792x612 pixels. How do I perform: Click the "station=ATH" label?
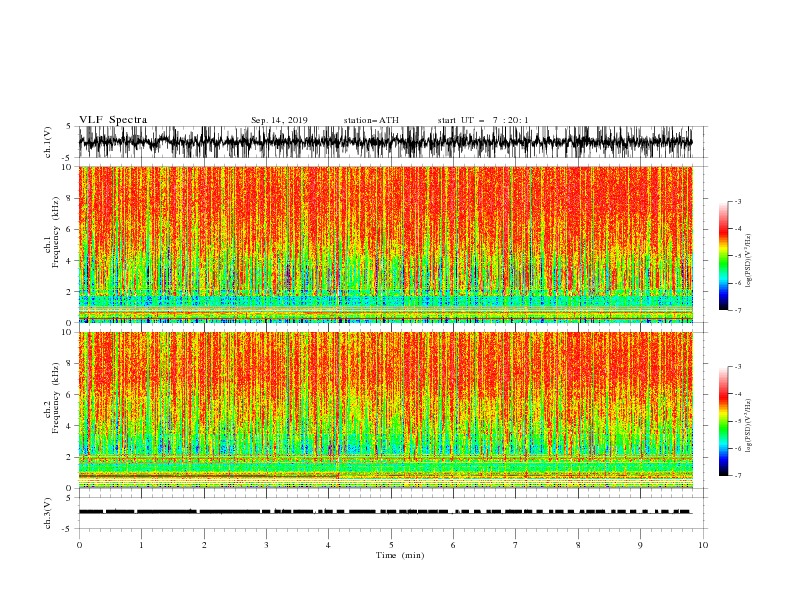(371, 120)
